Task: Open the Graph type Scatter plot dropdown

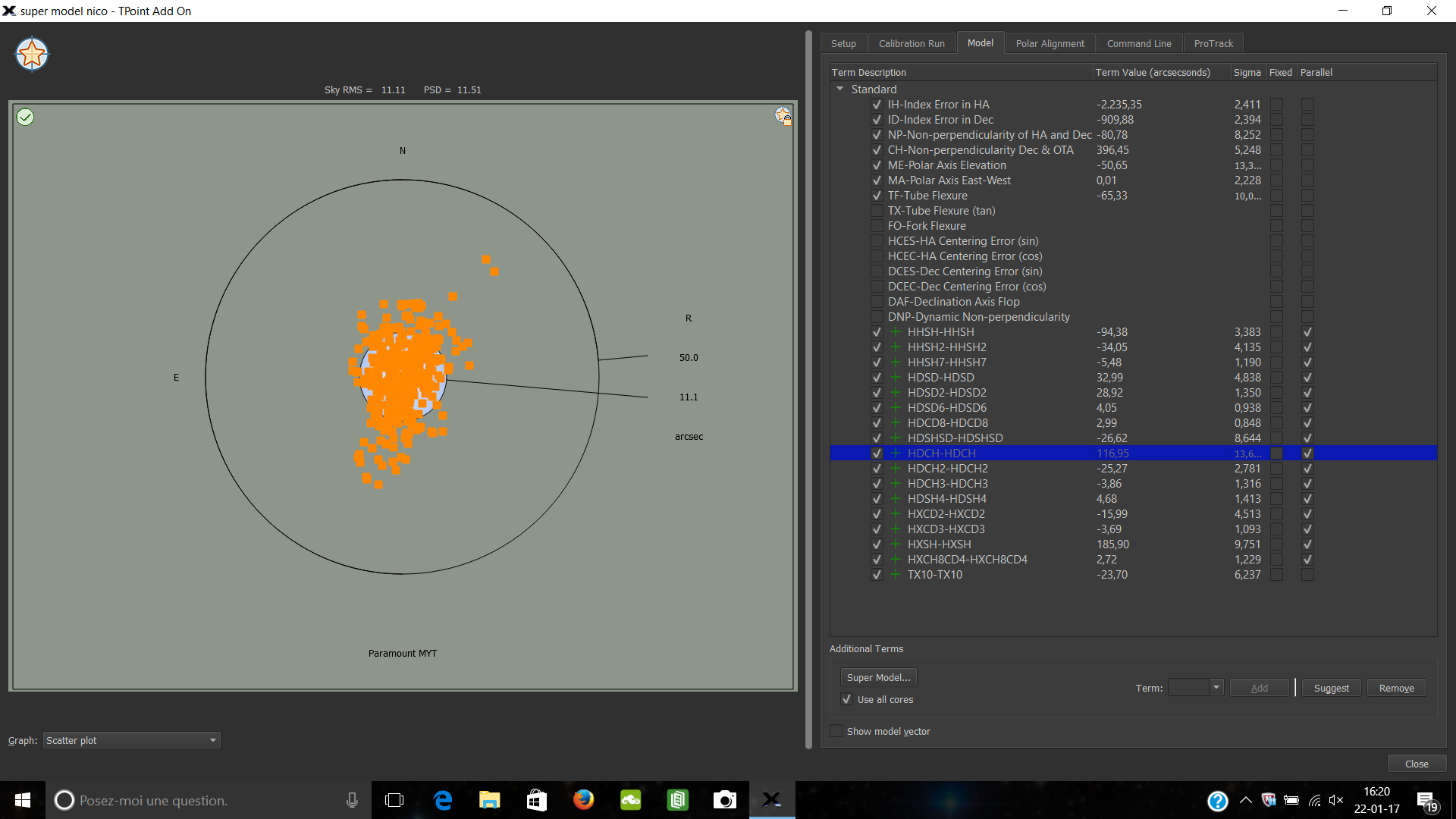Action: pos(131,740)
